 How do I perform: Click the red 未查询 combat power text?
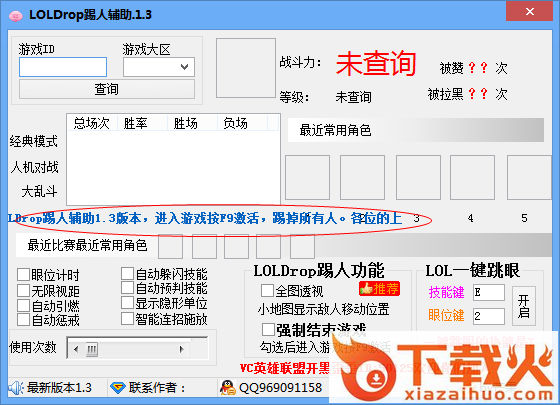376,64
